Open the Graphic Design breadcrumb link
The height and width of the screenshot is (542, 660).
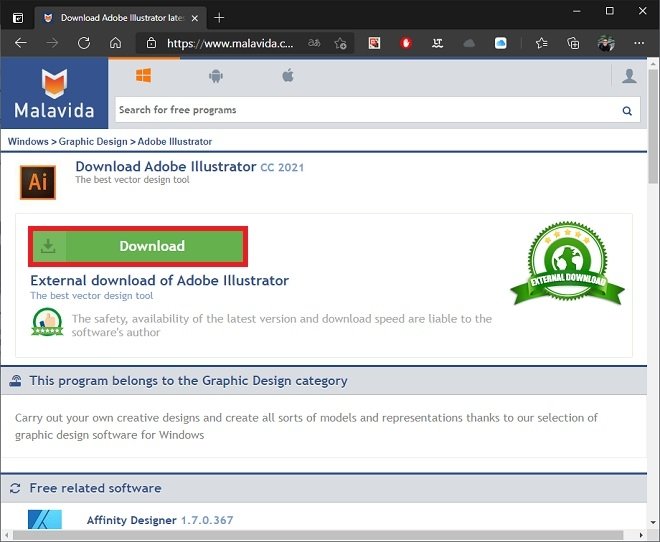point(93,141)
